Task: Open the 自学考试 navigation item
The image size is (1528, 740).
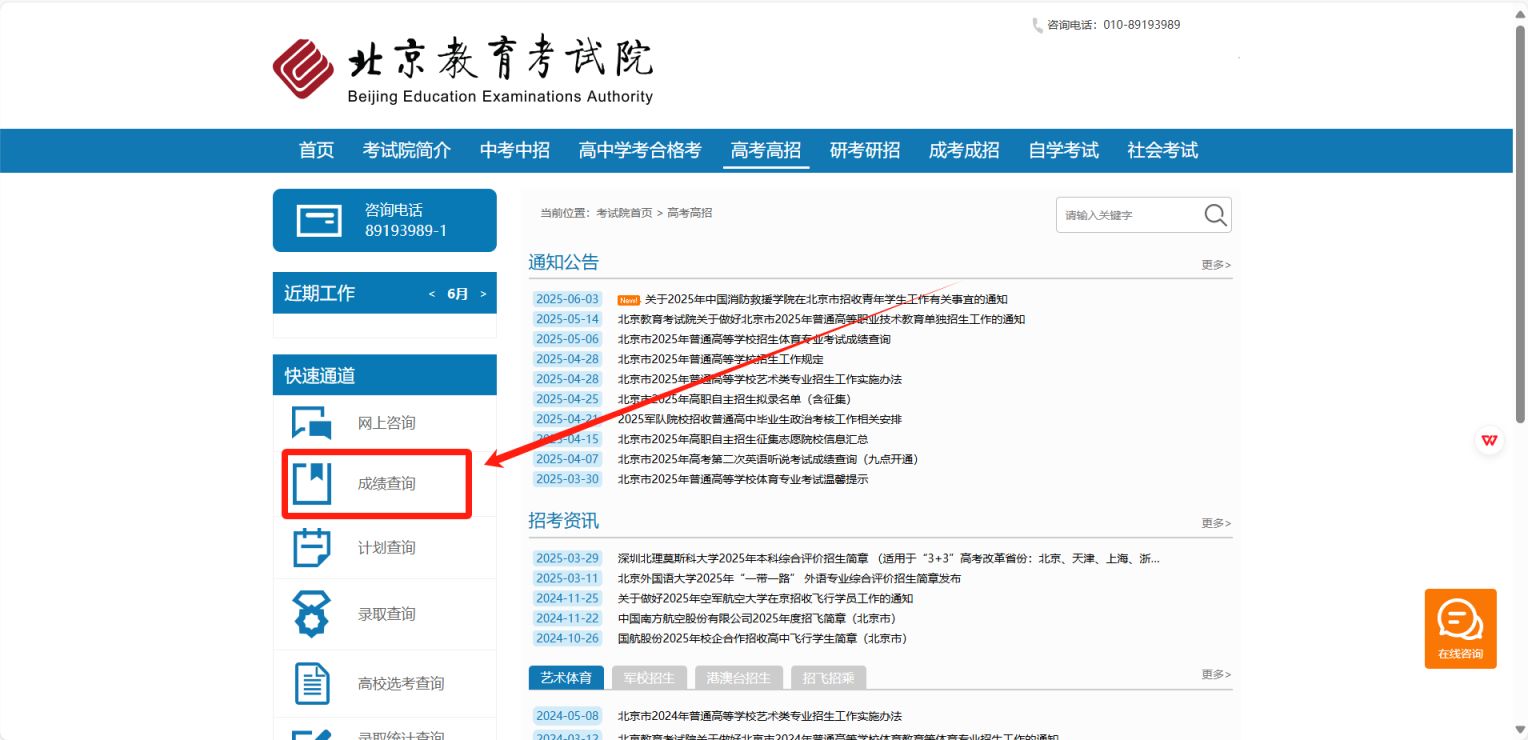Action: (1064, 150)
